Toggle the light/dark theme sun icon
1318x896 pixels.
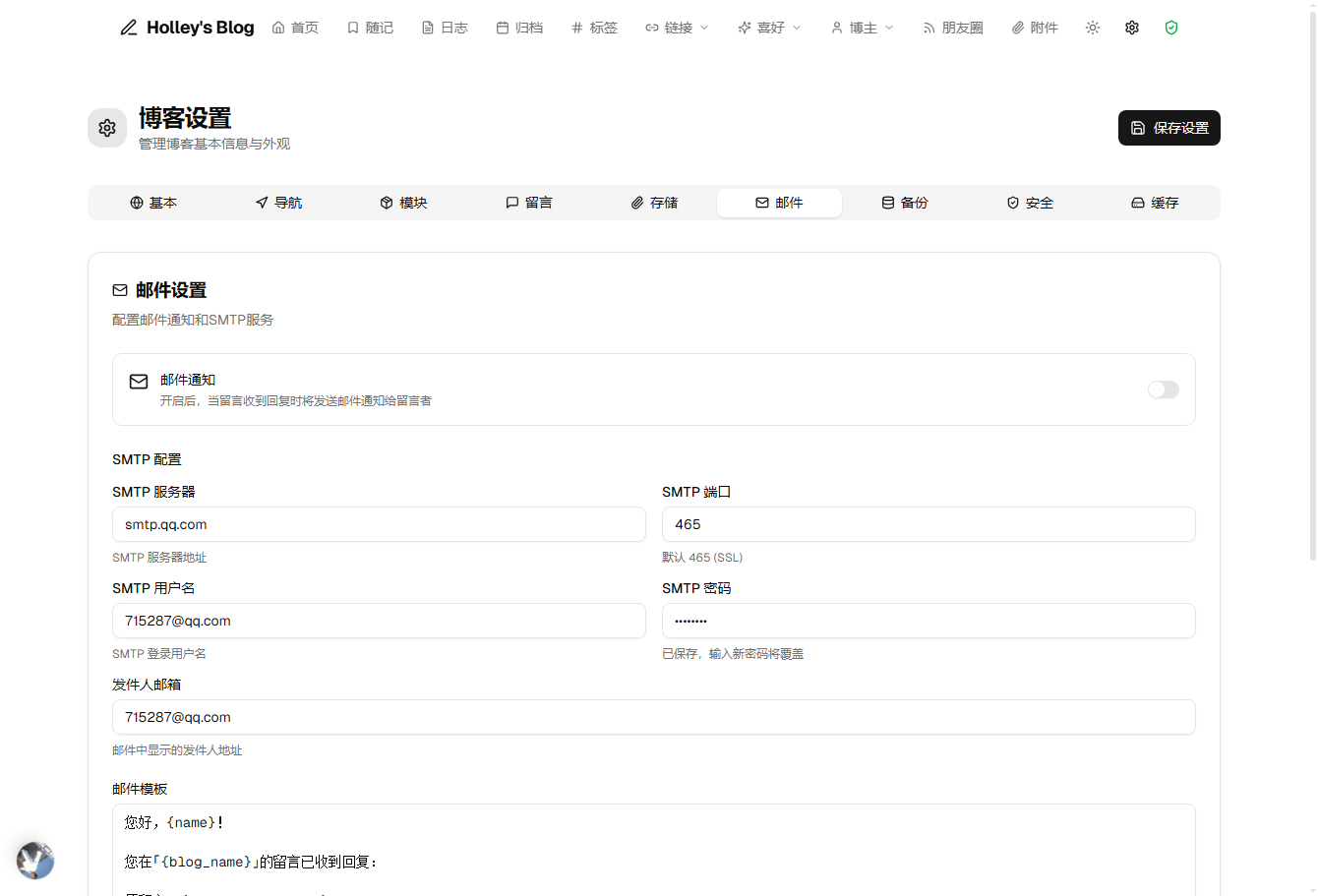click(1093, 28)
